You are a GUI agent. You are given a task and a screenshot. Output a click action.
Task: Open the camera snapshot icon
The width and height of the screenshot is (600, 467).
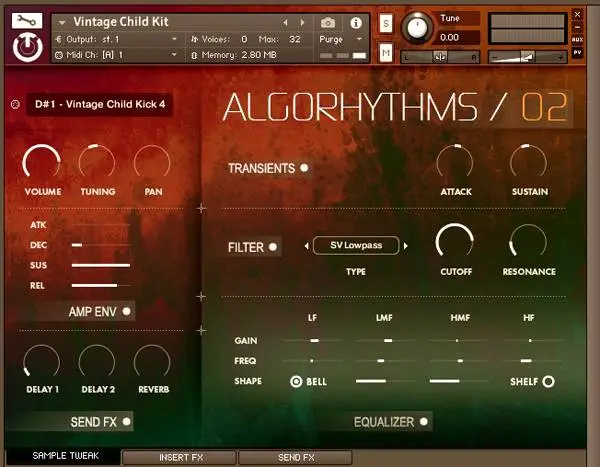pos(328,23)
